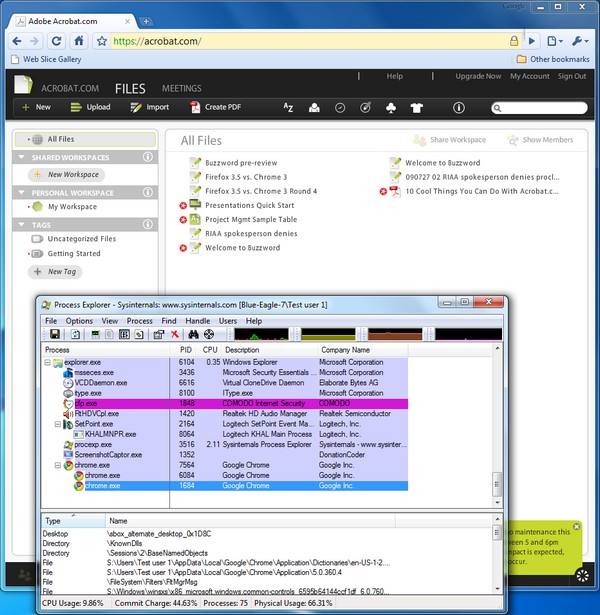Open the Handle menu in Process Explorer
This screenshot has width=600, height=615.
(198, 321)
